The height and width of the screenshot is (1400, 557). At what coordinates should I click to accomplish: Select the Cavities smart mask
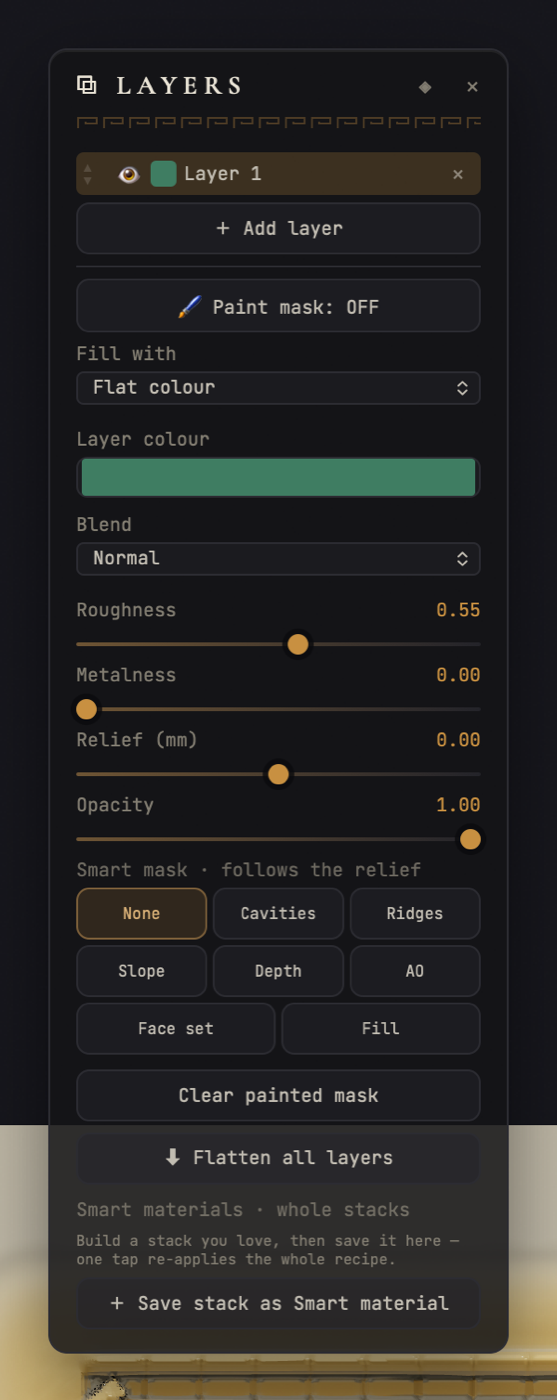point(278,913)
